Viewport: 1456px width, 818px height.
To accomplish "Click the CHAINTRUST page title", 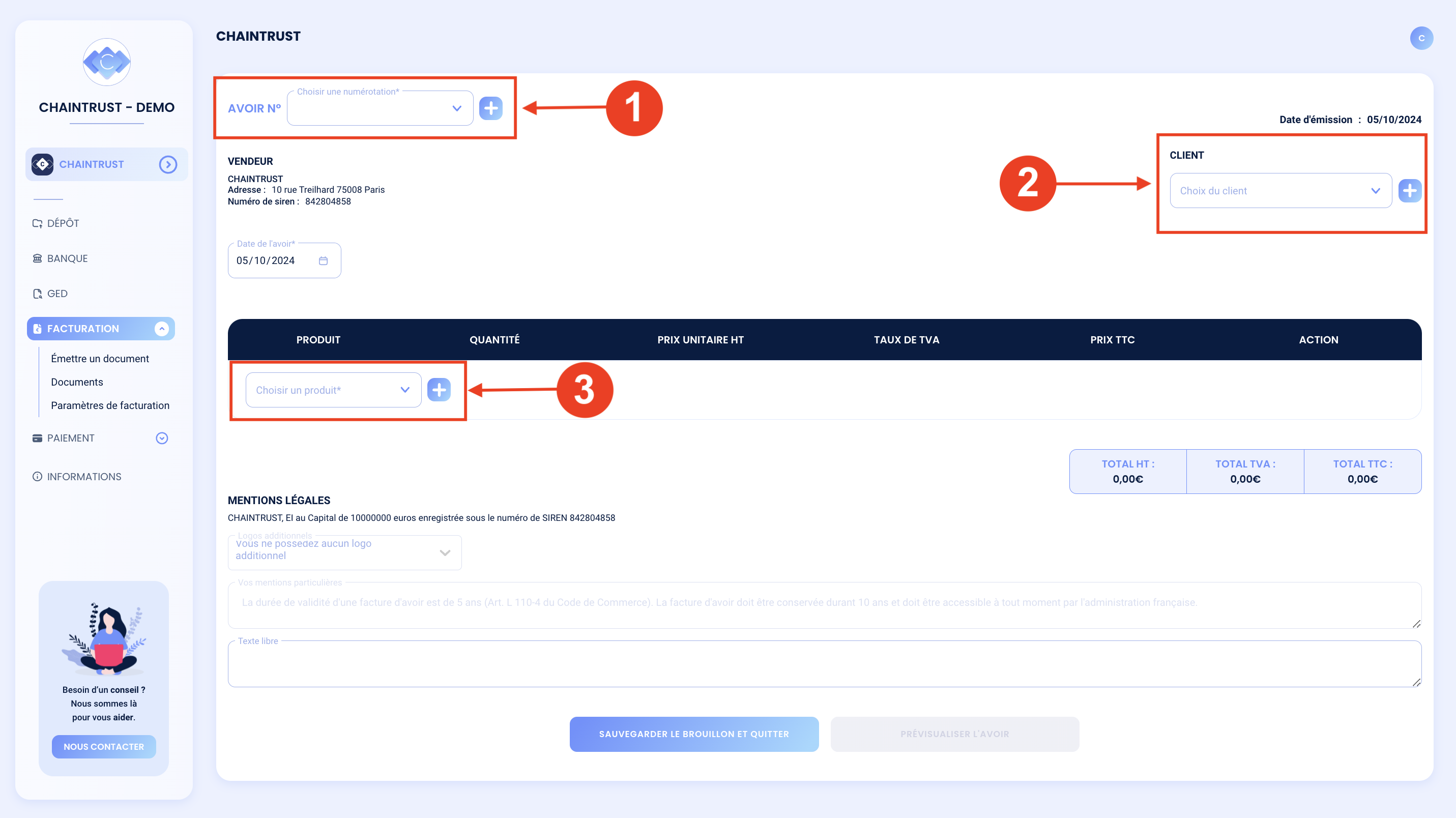I will [258, 36].
